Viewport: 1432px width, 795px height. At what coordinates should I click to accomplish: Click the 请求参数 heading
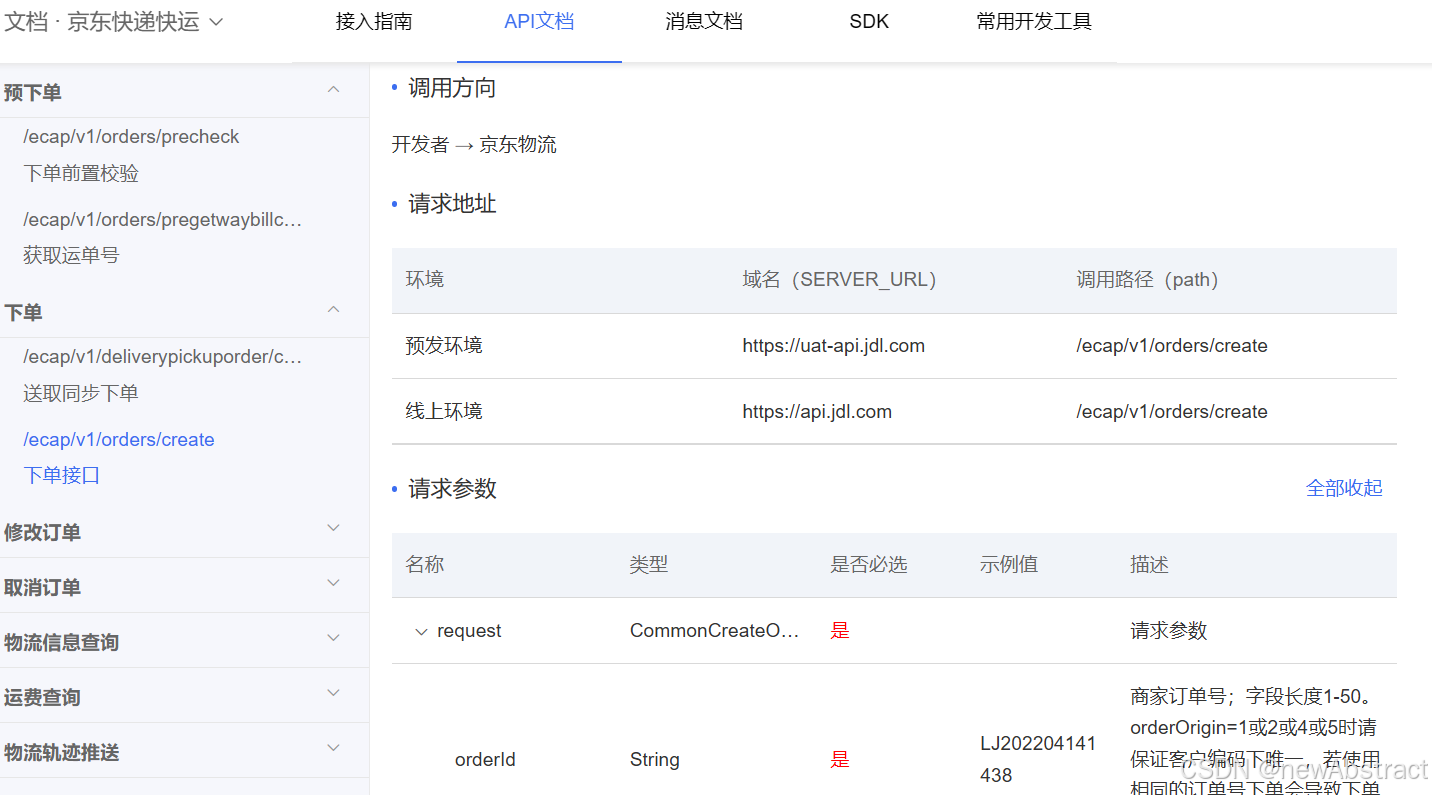pyautogui.click(x=452, y=489)
